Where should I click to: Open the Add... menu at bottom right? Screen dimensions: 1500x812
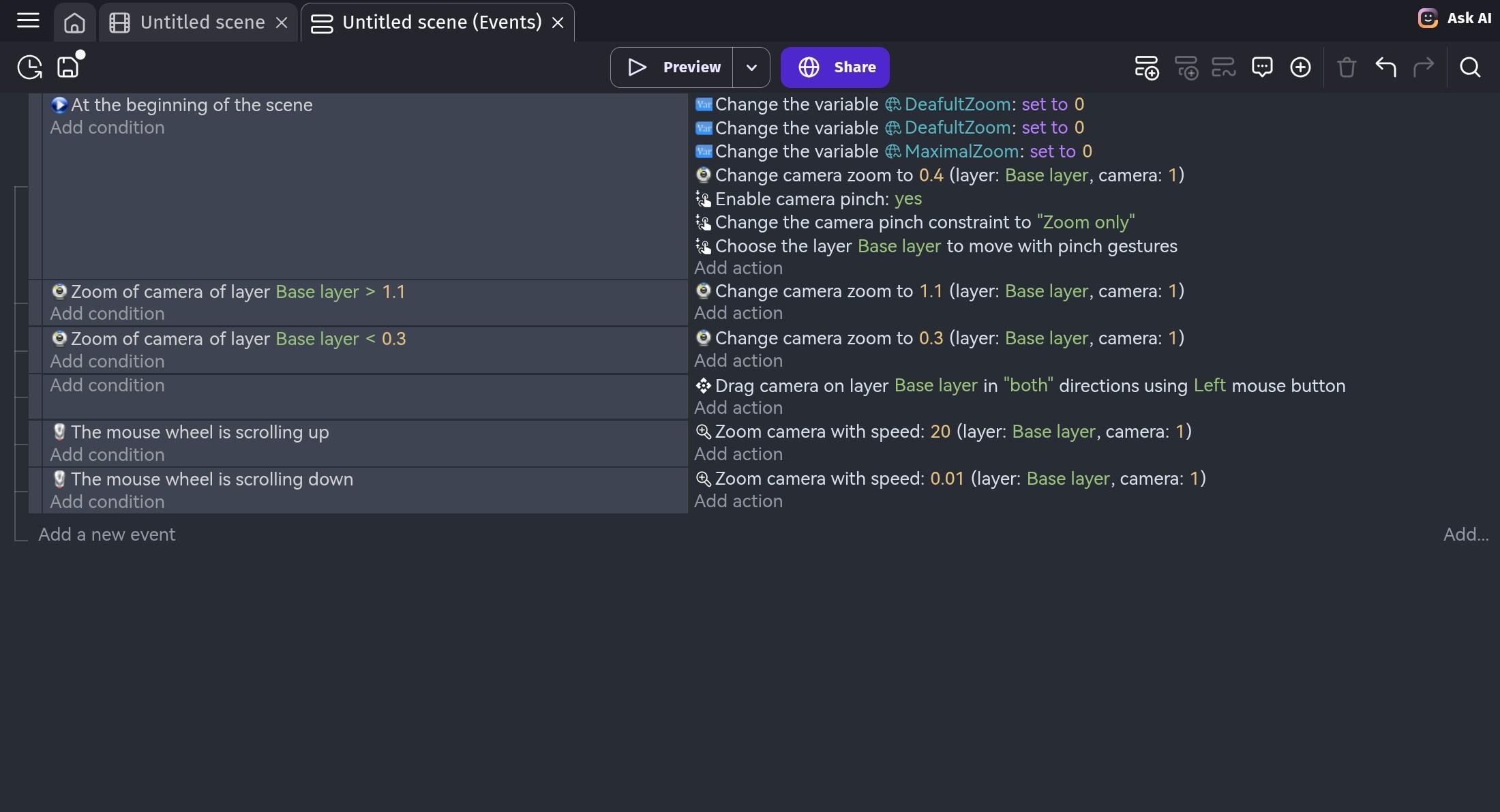pyautogui.click(x=1465, y=534)
